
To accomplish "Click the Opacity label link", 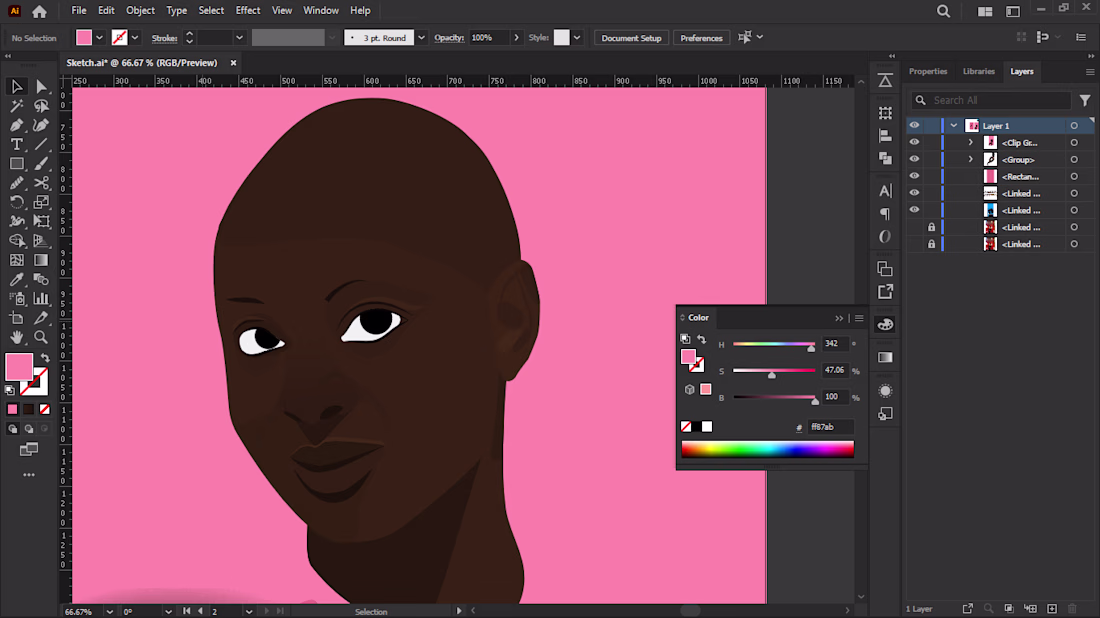I will [x=449, y=38].
